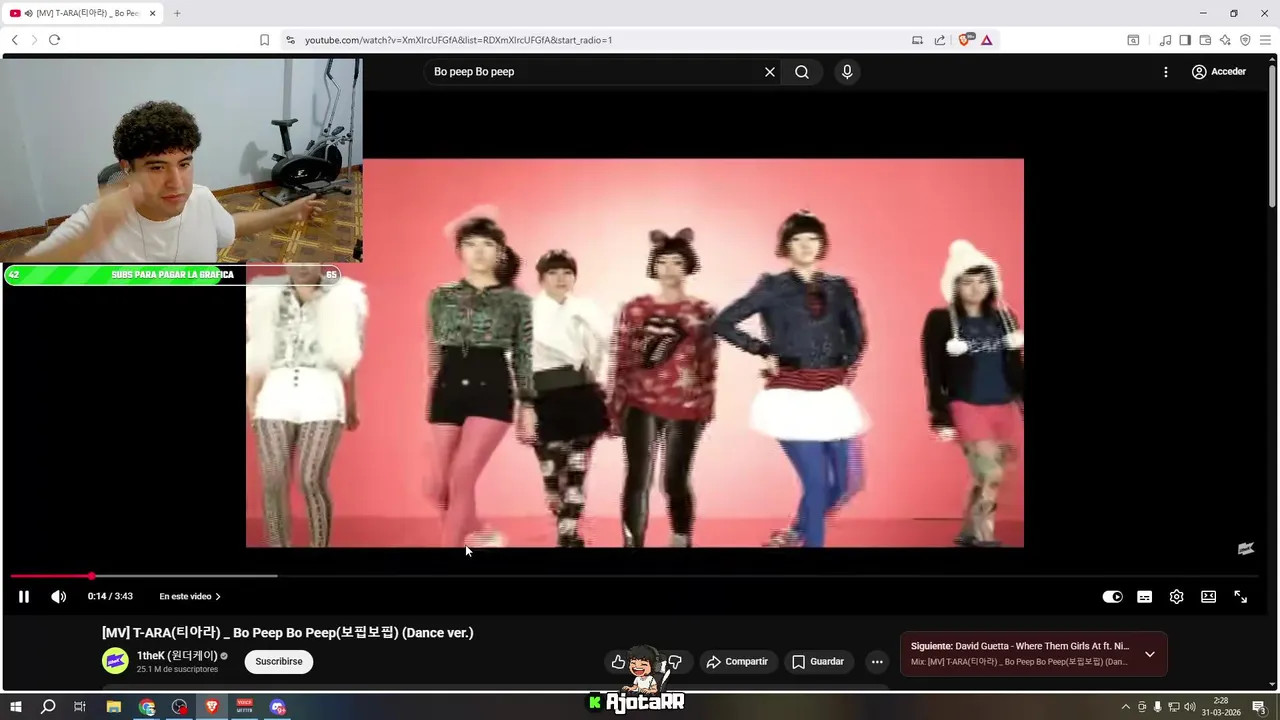This screenshot has height=720, width=1280.
Task: Turn on subtitles with the captions button
Action: tap(1144, 597)
